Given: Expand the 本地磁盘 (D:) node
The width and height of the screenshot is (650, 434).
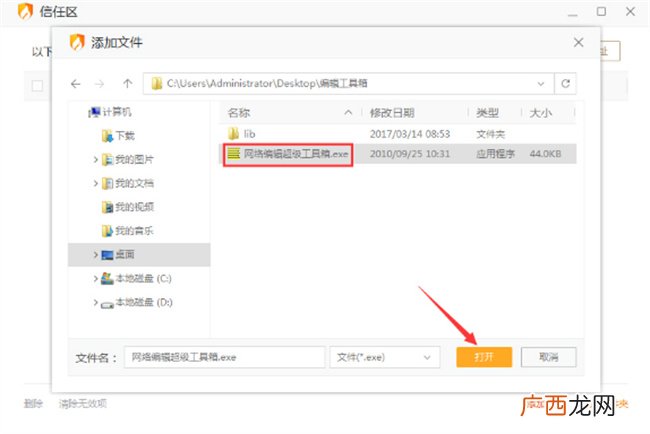Looking at the screenshot, I should pyautogui.click(x=95, y=302).
